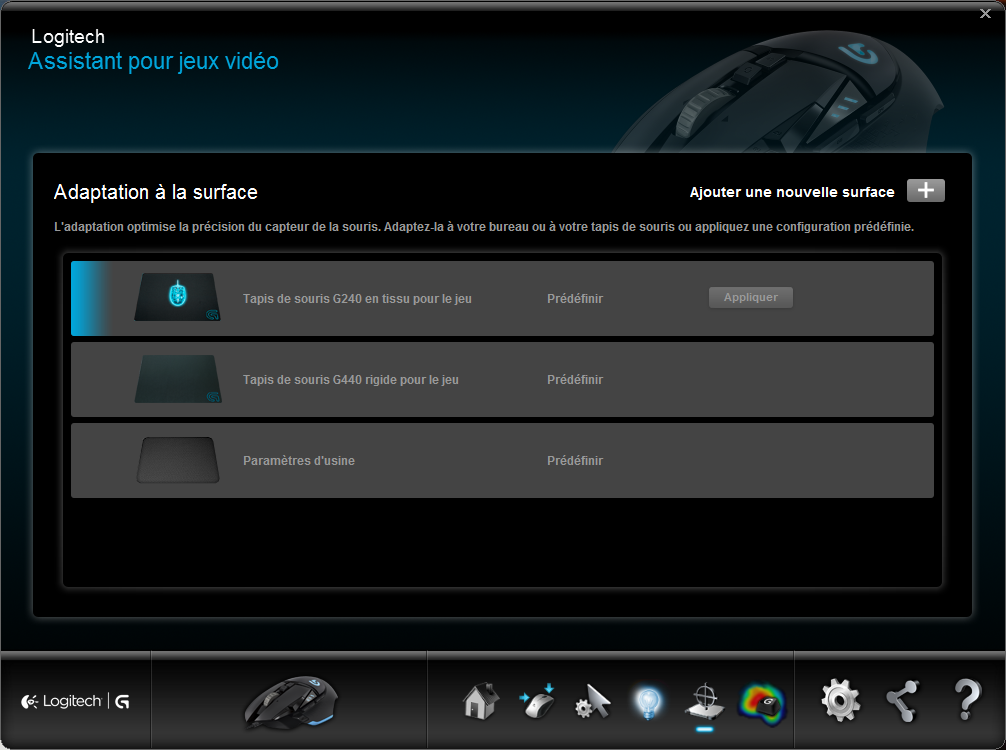Image resolution: width=1006 pixels, height=750 pixels.
Task: Click 'Assistant pour jeux vidéo' title
Action: [153, 61]
